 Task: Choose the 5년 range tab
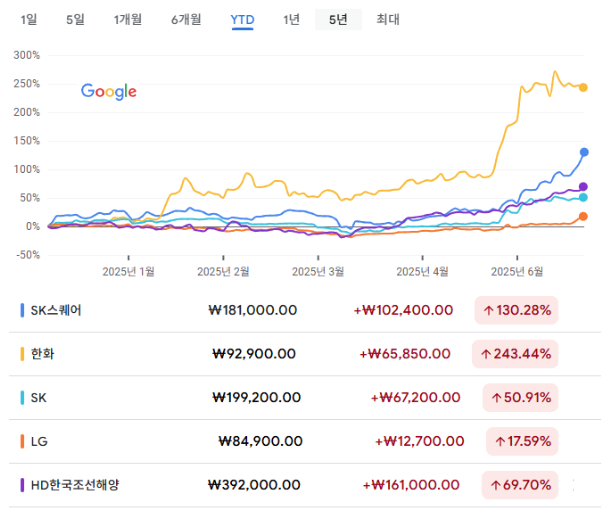[338, 19]
